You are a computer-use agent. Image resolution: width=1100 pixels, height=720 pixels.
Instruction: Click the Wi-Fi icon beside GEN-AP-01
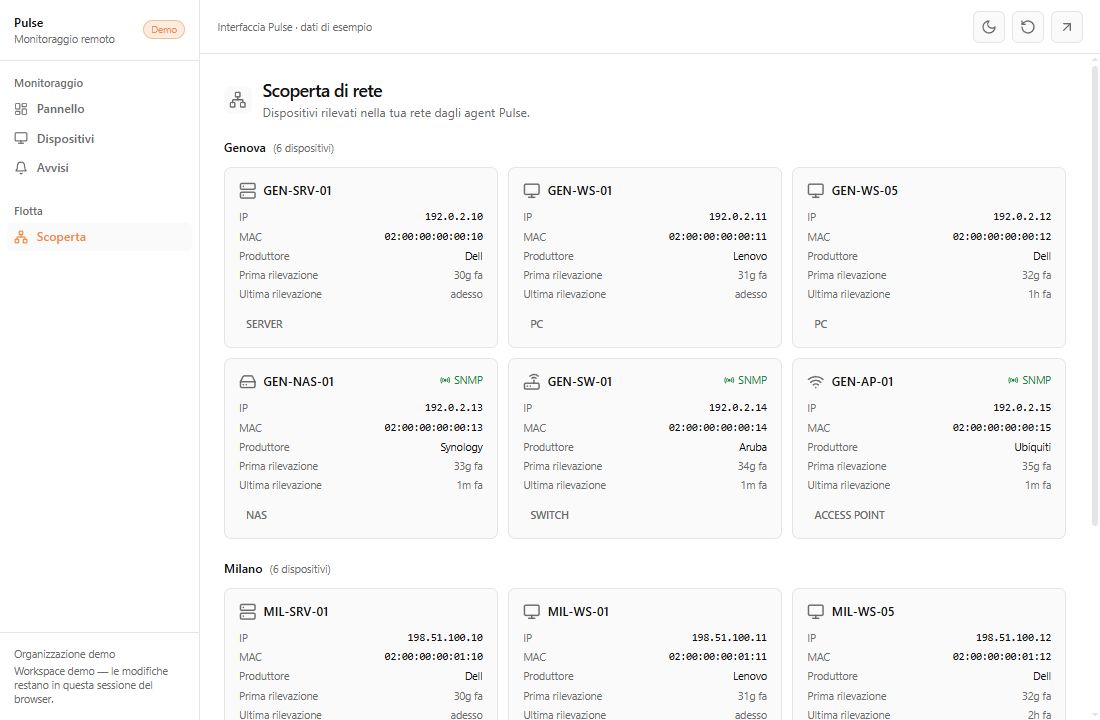click(815, 382)
